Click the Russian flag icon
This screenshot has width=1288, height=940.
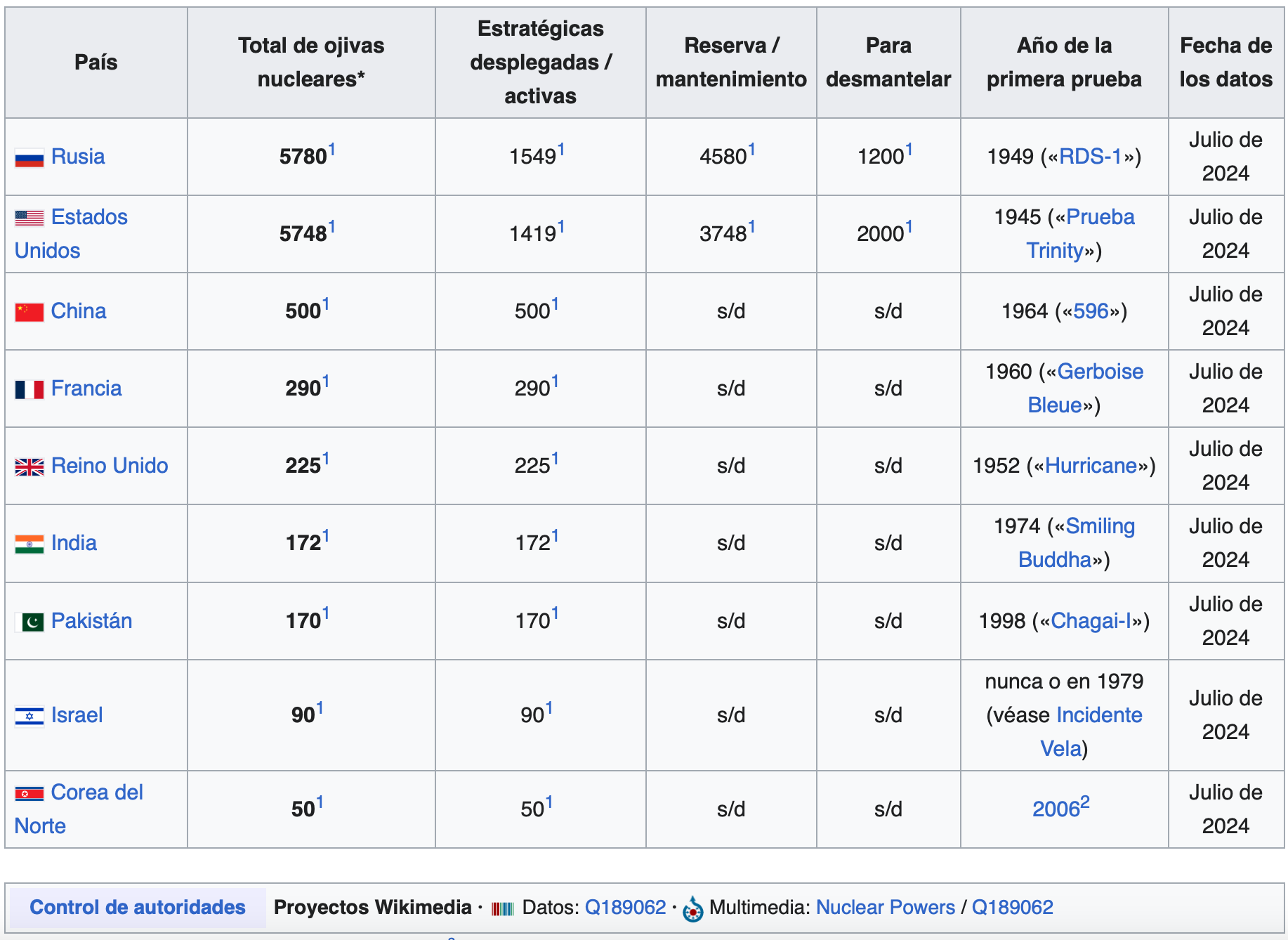[29, 158]
